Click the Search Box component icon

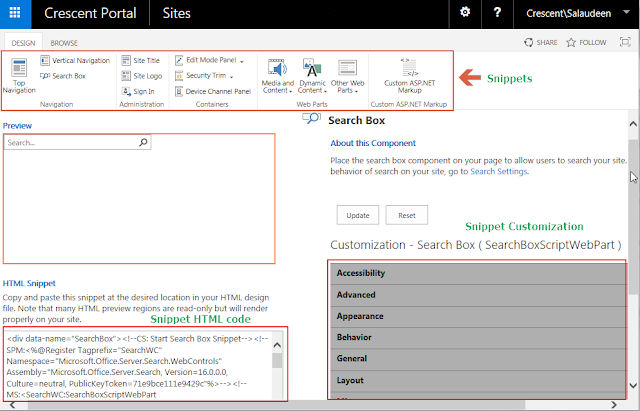coord(311,119)
